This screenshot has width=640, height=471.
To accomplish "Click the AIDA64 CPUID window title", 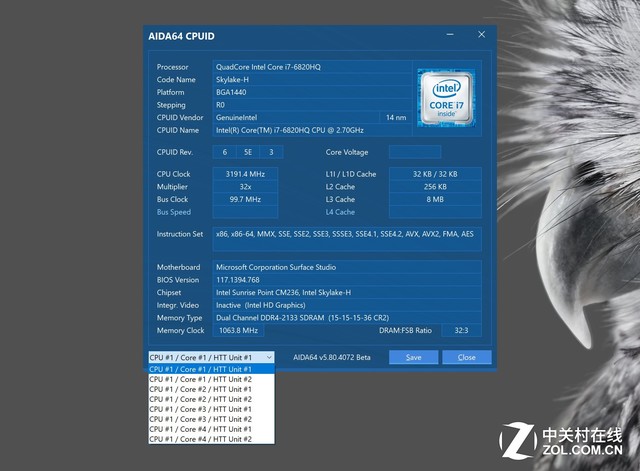I will [x=181, y=36].
